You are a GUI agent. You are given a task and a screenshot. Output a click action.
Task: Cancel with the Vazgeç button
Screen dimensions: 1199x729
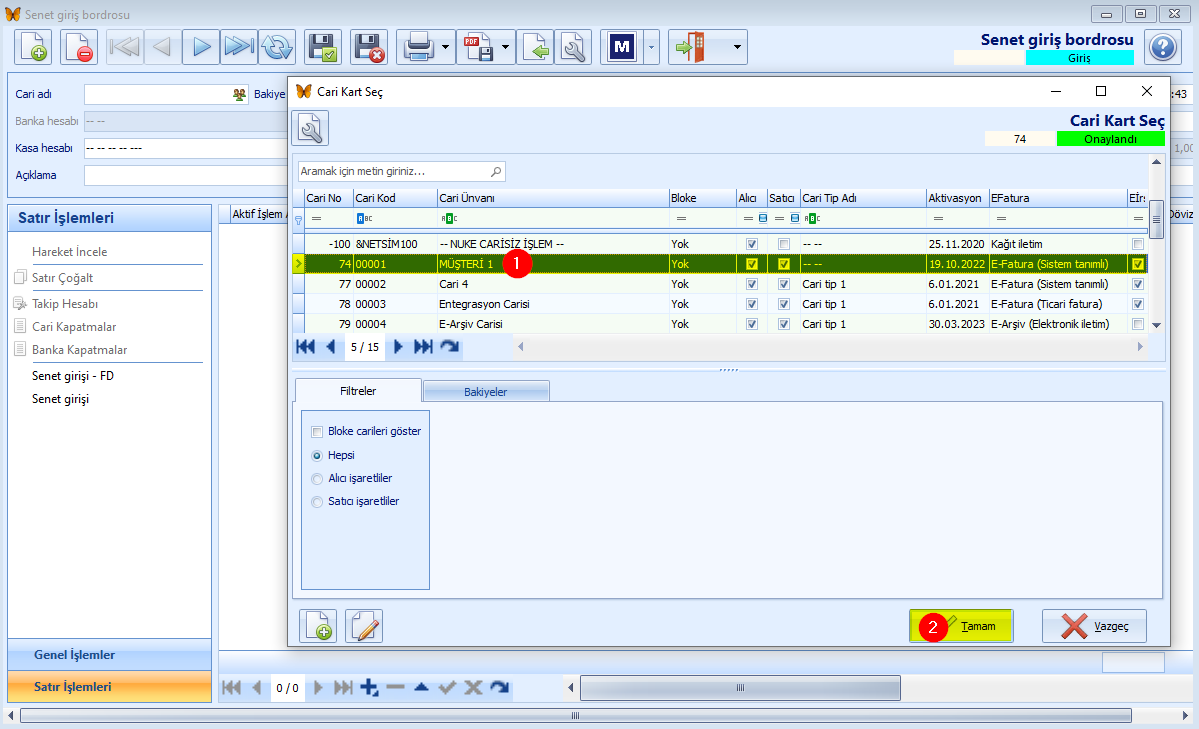tap(1094, 626)
